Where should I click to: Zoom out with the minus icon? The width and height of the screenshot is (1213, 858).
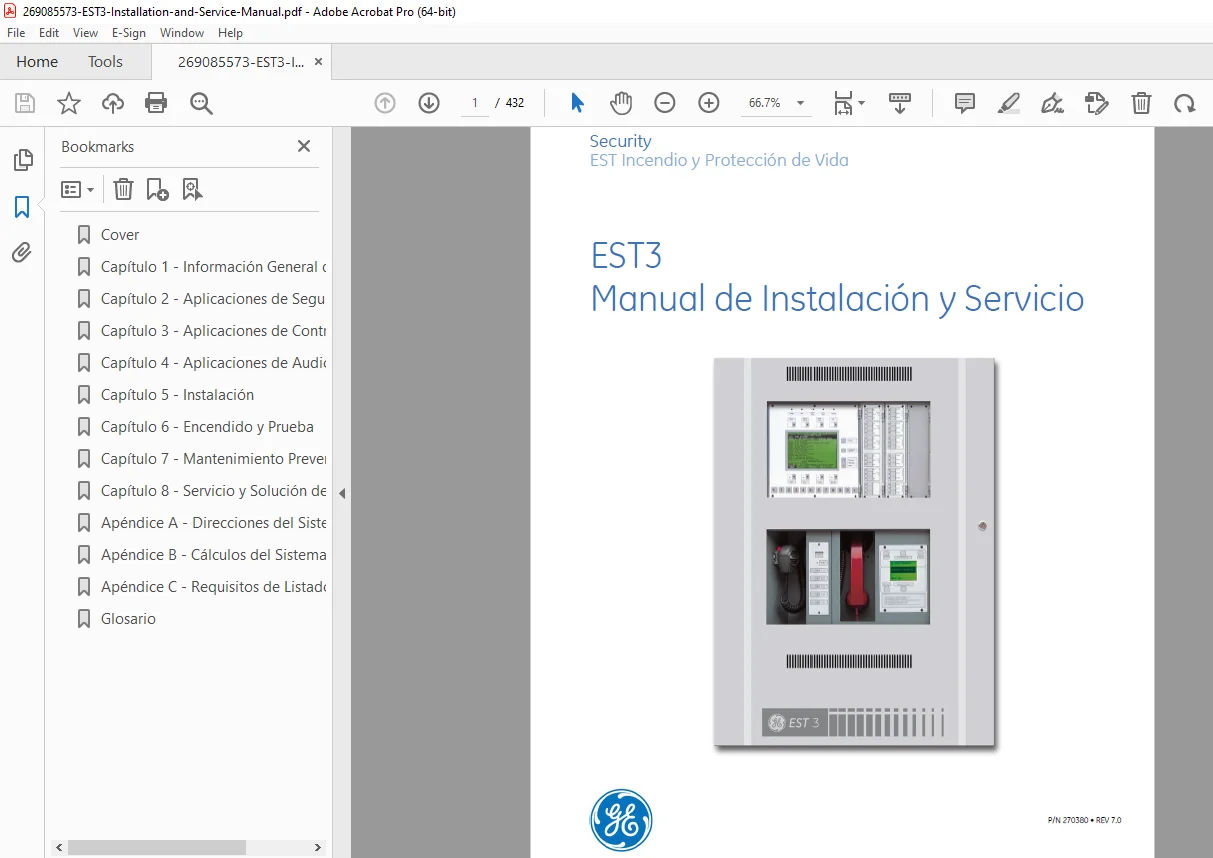pos(665,103)
